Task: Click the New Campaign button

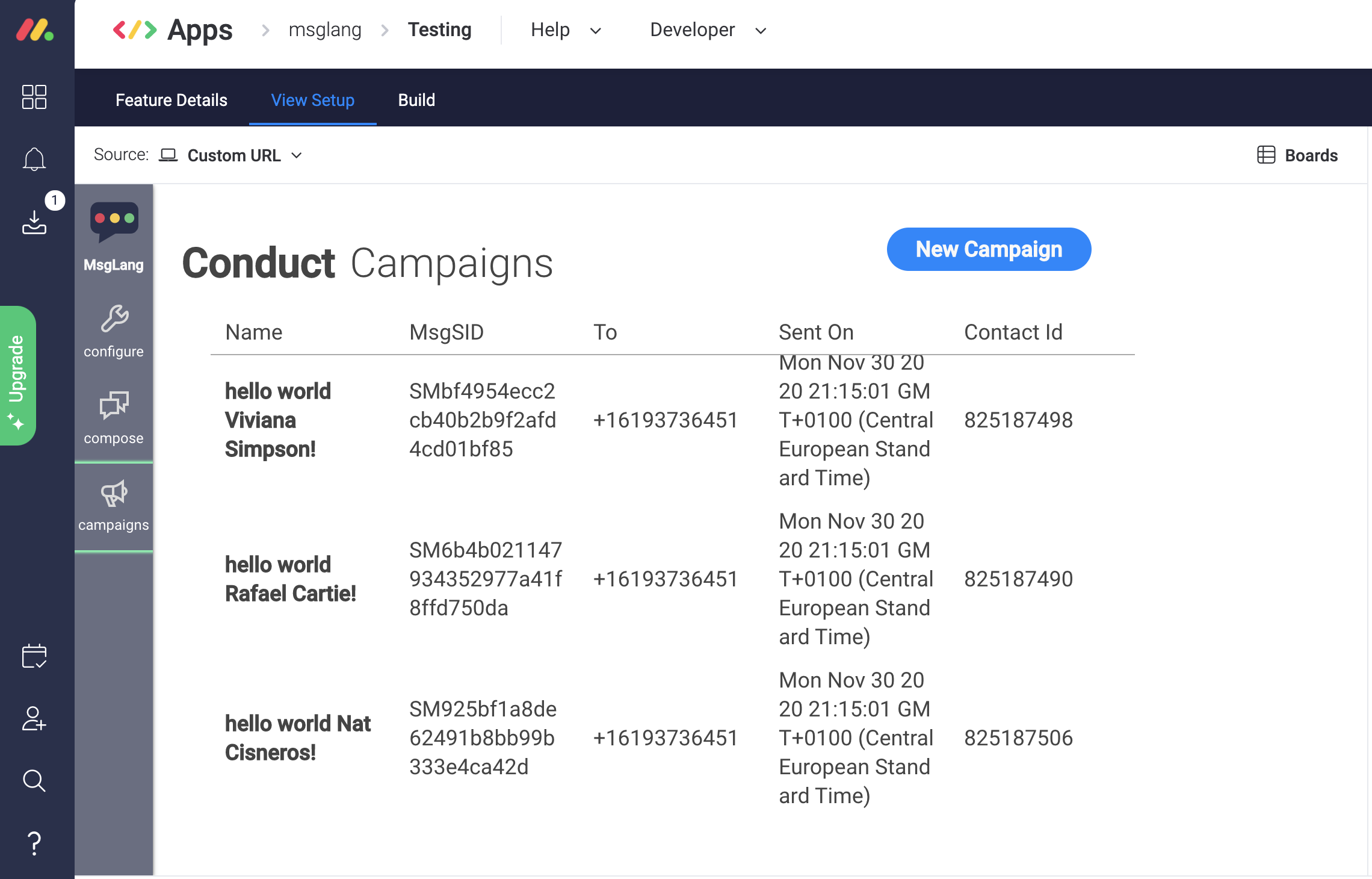Action: pos(989,249)
